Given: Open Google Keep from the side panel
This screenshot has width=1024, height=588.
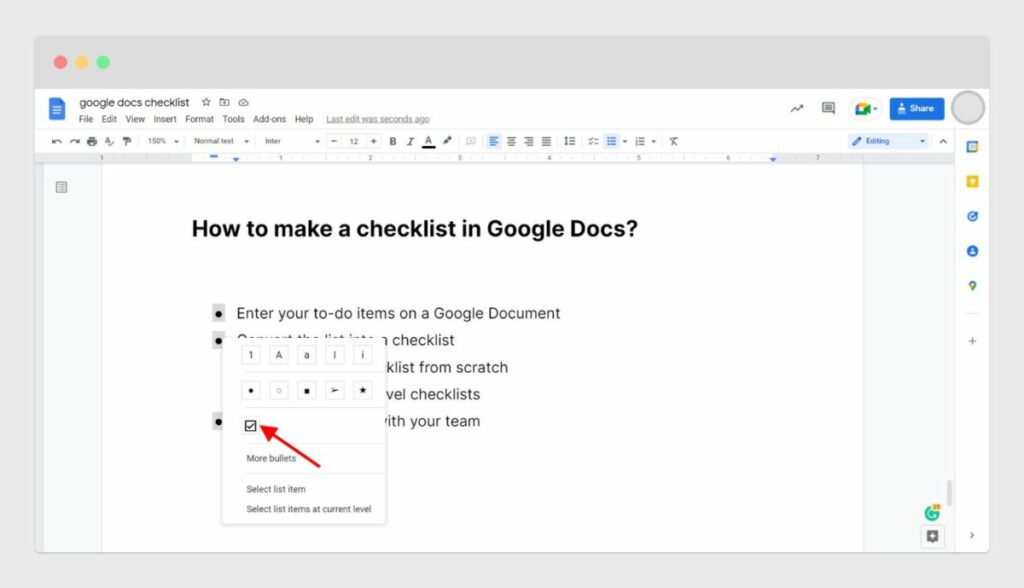Looking at the screenshot, I should 972,181.
